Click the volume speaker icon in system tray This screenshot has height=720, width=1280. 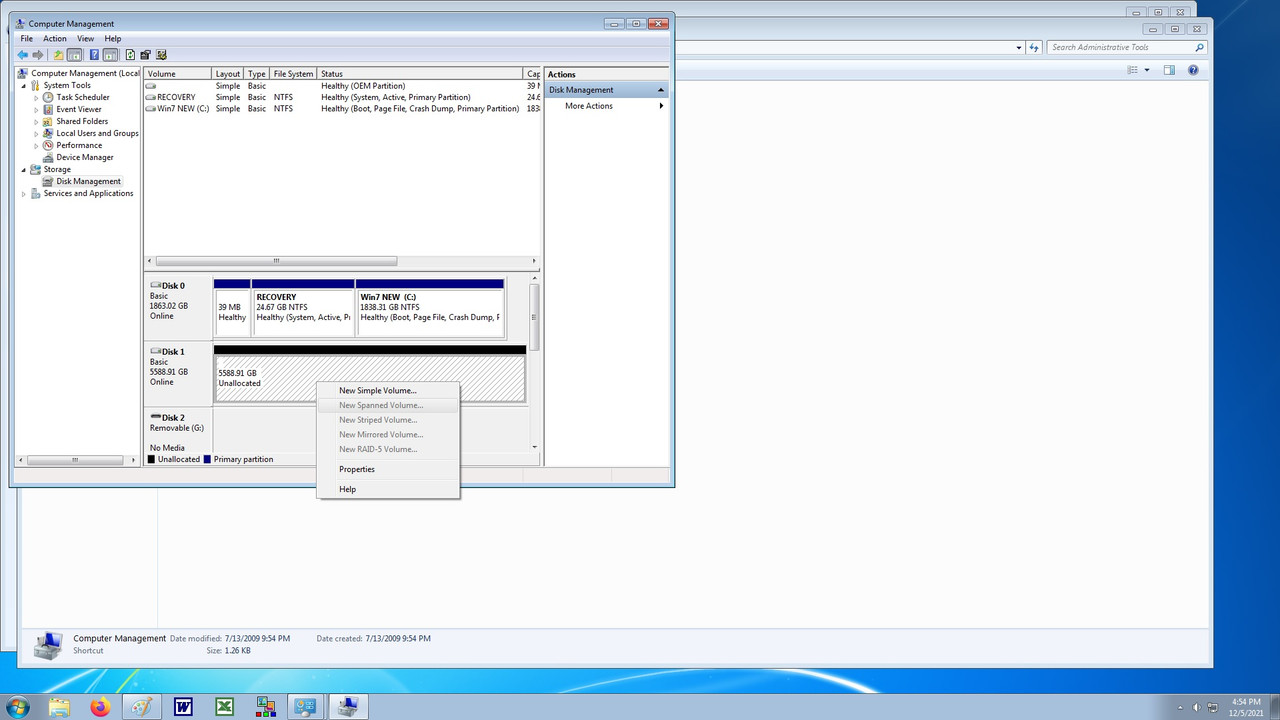[1196, 707]
